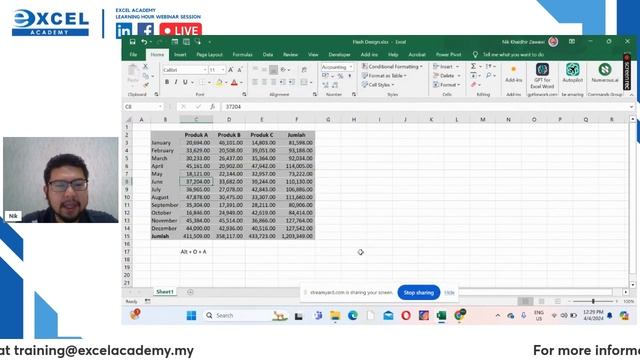Click the Format Painter brush icon
Screen dimensions: 640x360
click(145, 85)
